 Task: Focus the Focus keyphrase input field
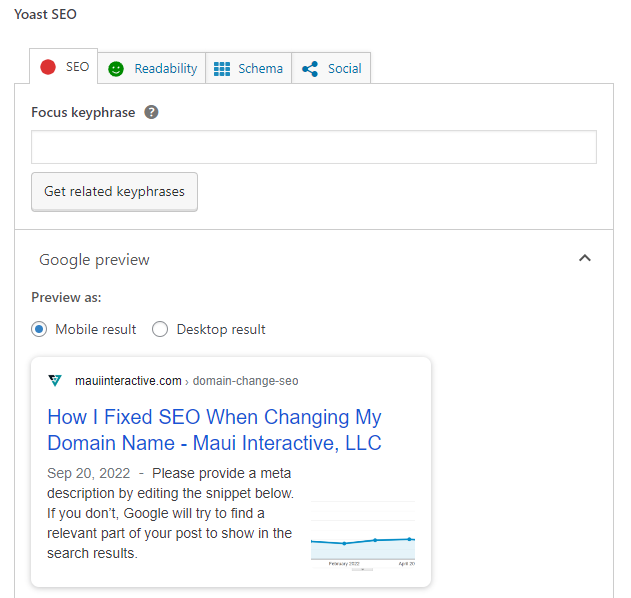(x=314, y=147)
